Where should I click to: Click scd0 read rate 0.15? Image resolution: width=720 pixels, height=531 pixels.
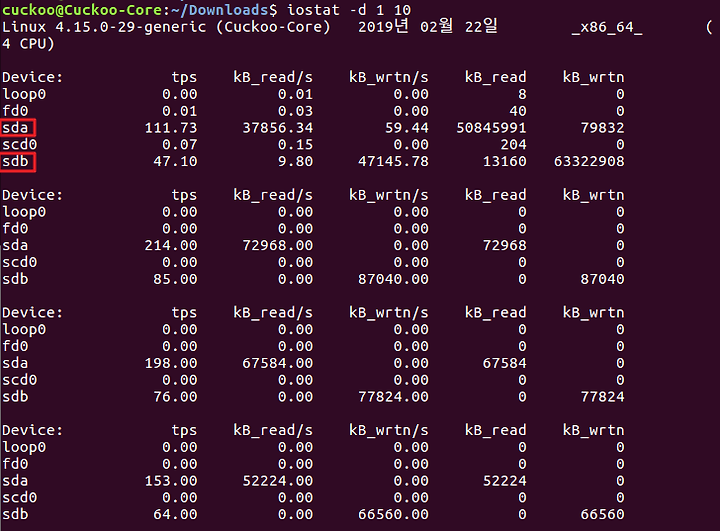click(x=296, y=145)
